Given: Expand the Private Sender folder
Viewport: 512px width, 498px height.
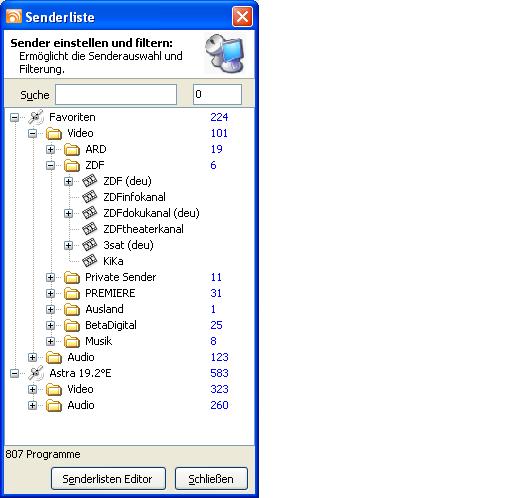Looking at the screenshot, I should [x=51, y=277].
